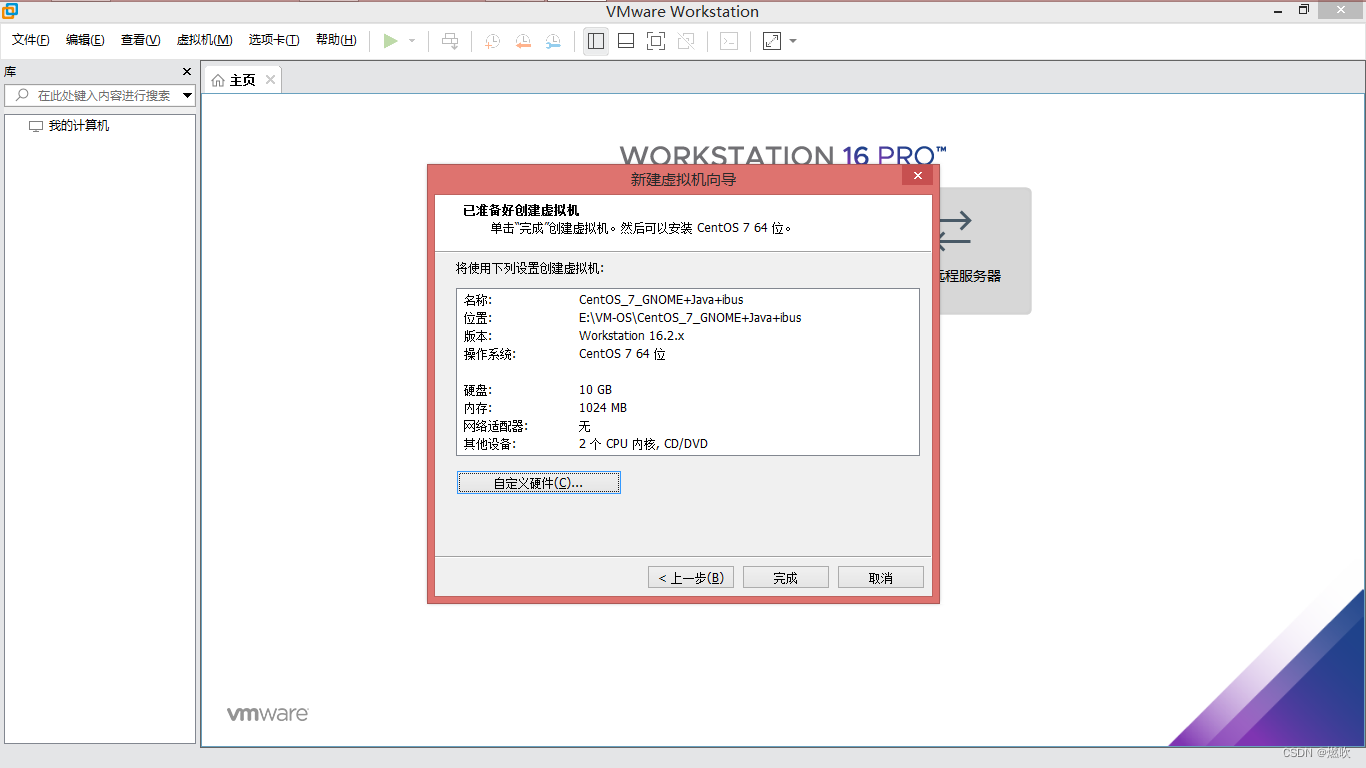Image resolution: width=1366 pixels, height=768 pixels.
Task: Click the Workstation 16.2.x version value
Action: (x=631, y=335)
